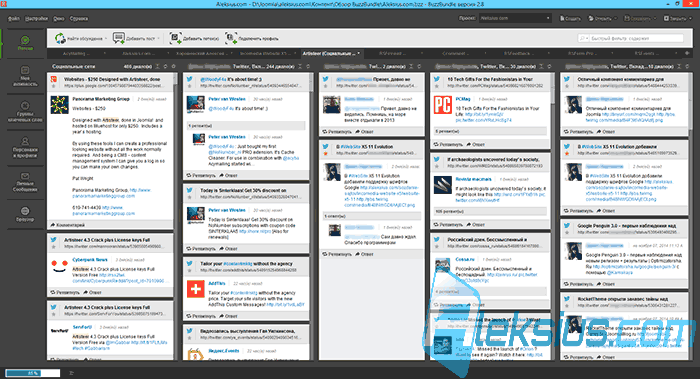700x379 pixels.
Task: Open Группы ключевых слов in the sidebar
Action: click(25, 112)
